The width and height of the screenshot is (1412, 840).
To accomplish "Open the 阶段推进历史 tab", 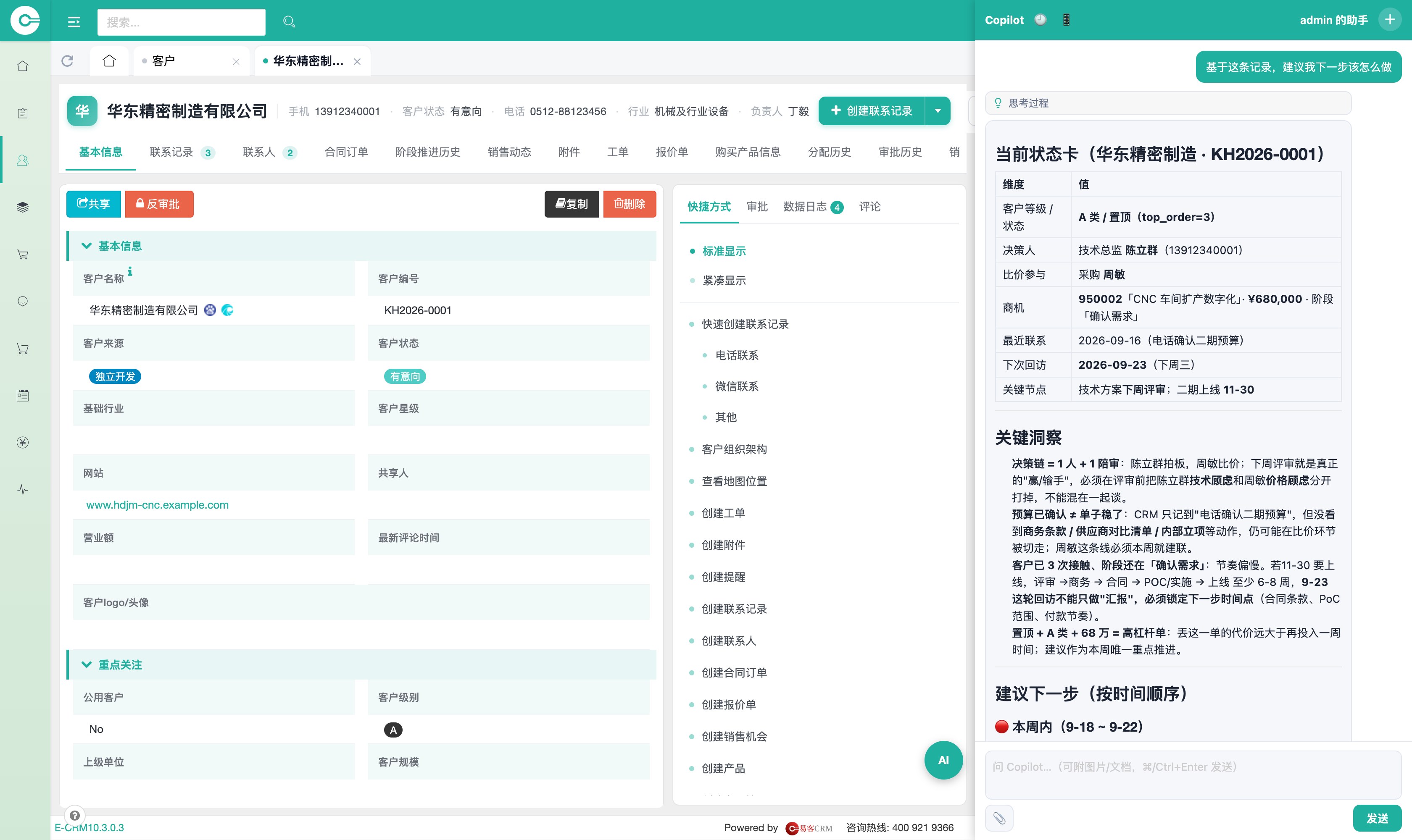I will coord(428,152).
